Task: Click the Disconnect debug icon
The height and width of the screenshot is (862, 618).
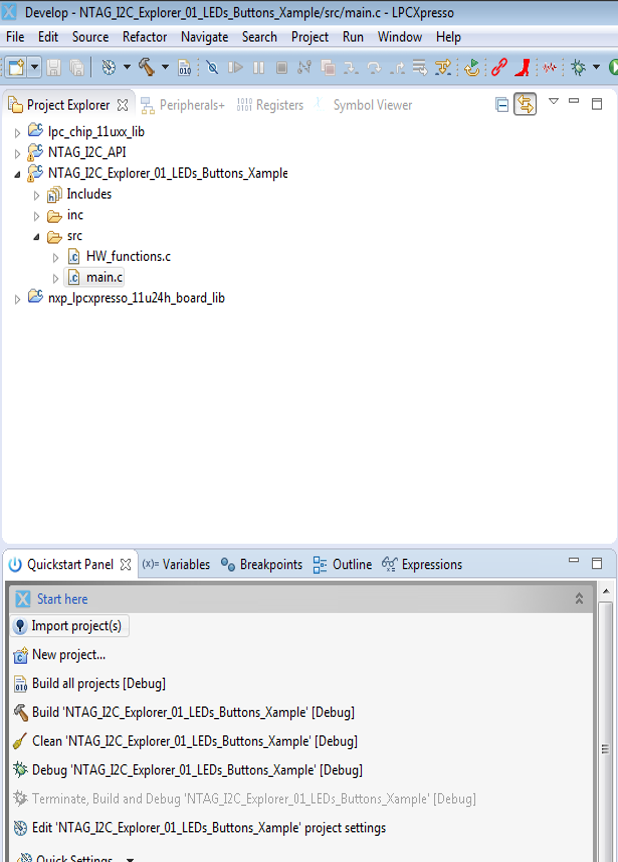Action: tap(304, 68)
